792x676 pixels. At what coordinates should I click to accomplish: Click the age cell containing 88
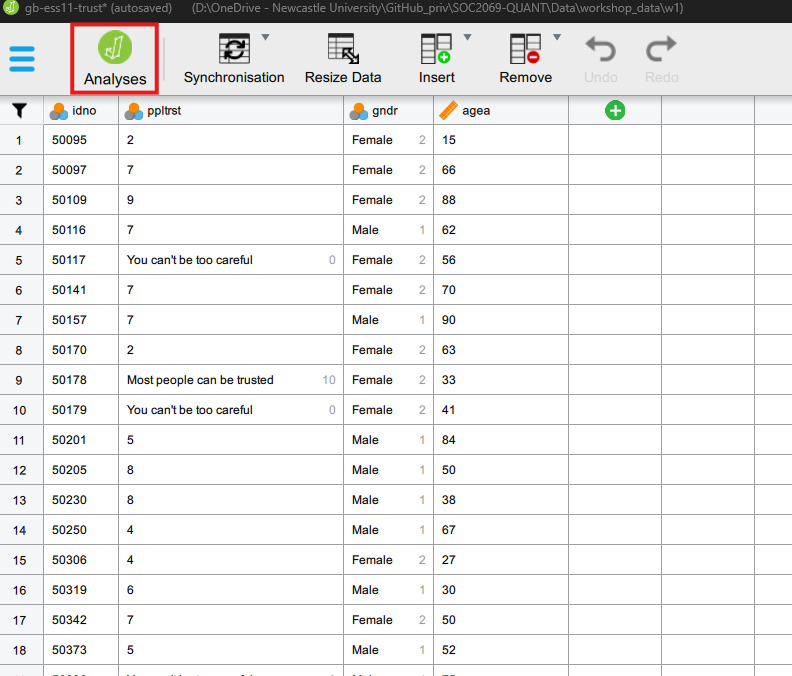[x=500, y=200]
